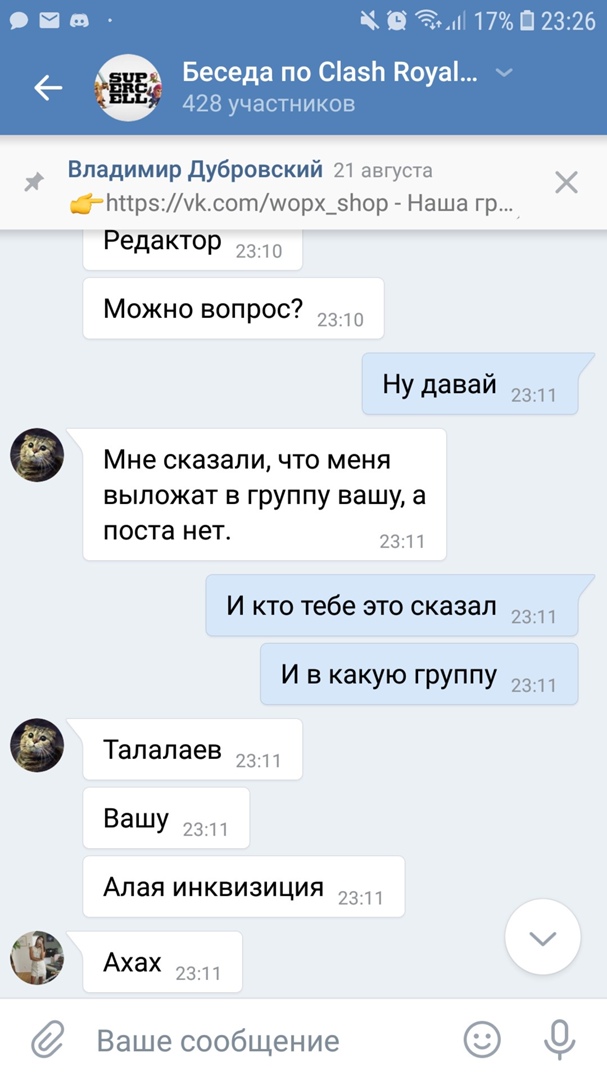
Task: Tap the back arrow in the header
Action: (x=48, y=87)
